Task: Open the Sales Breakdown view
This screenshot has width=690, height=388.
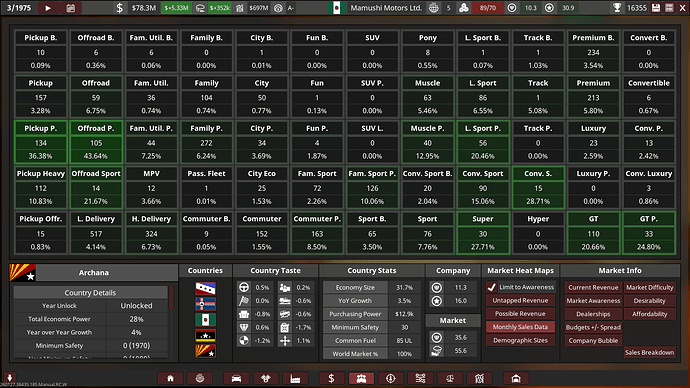Action: point(650,352)
